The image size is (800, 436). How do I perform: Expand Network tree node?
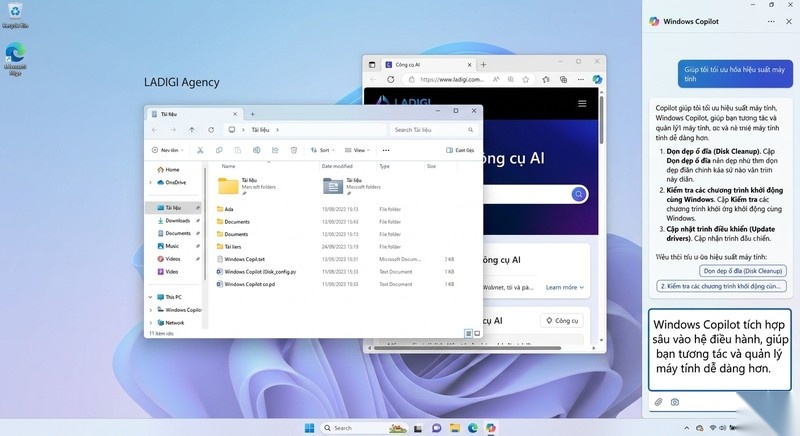(151, 323)
